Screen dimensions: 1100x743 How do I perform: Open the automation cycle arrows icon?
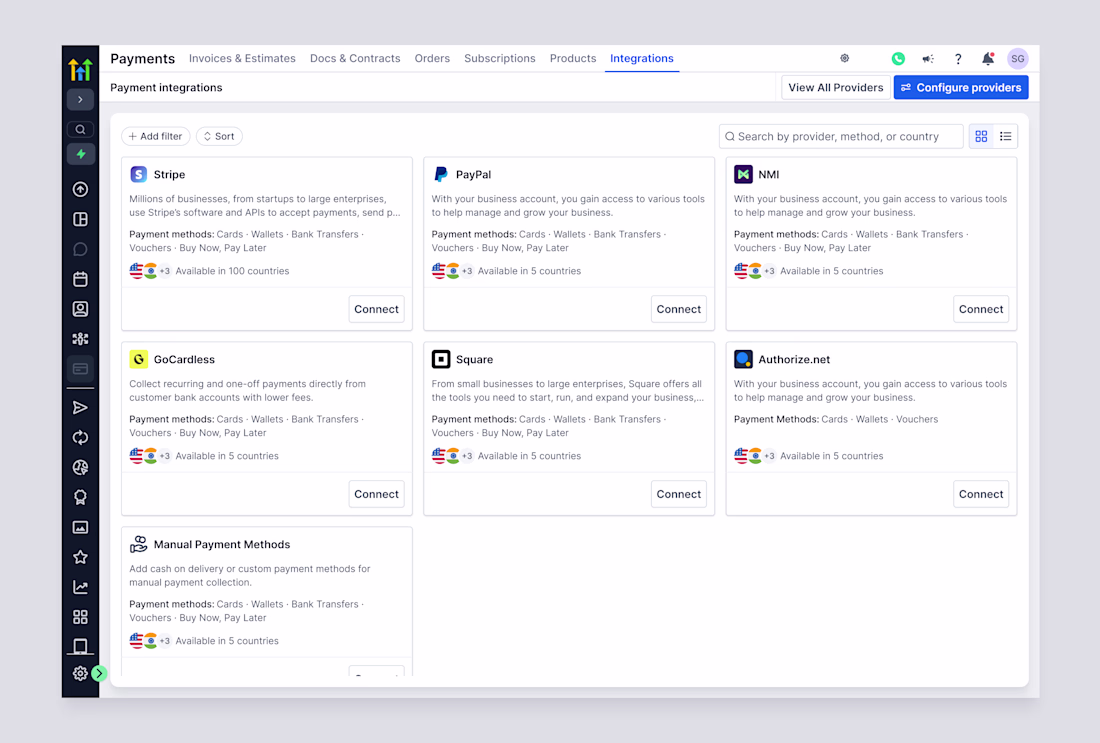[x=80, y=437]
